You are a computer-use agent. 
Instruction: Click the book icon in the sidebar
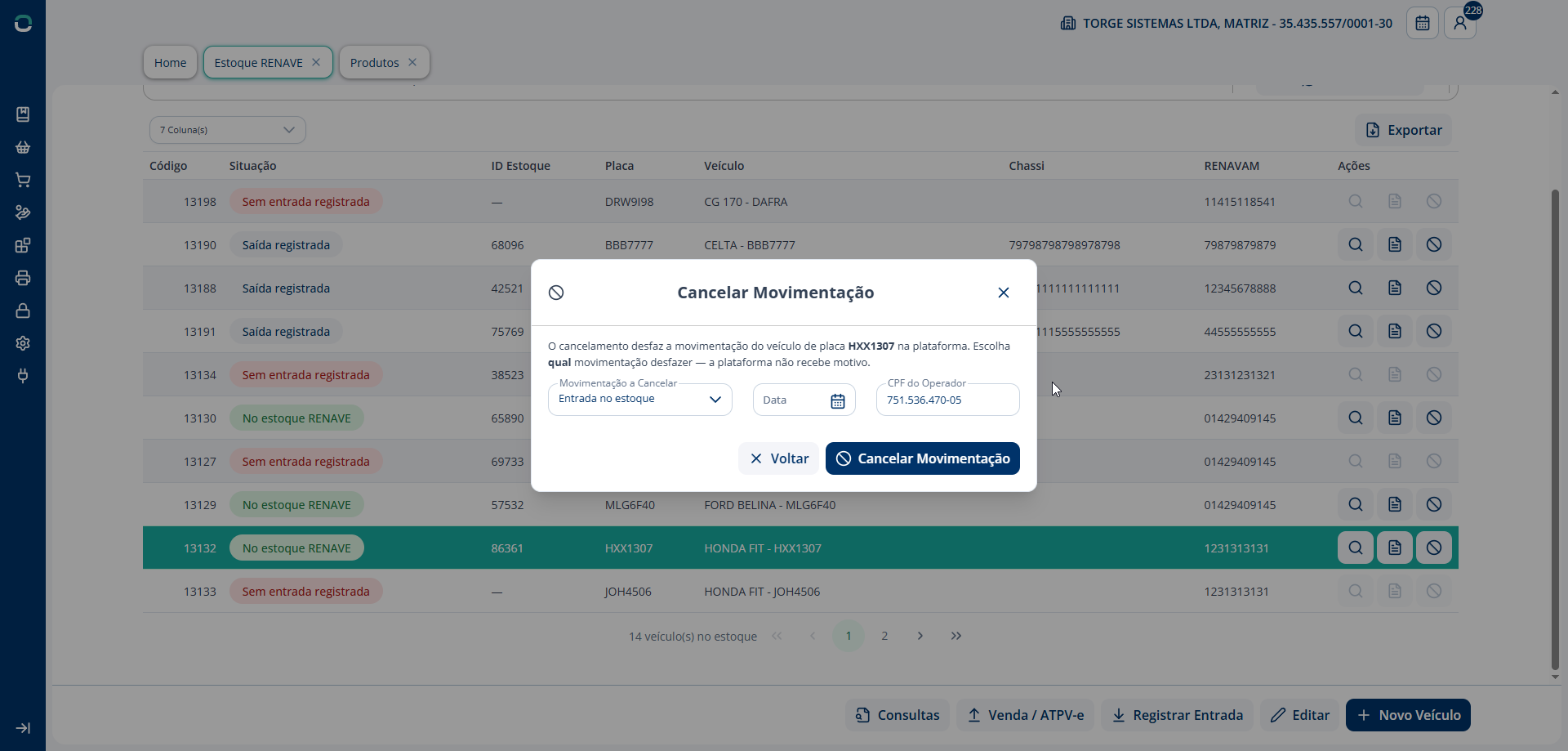click(x=23, y=114)
